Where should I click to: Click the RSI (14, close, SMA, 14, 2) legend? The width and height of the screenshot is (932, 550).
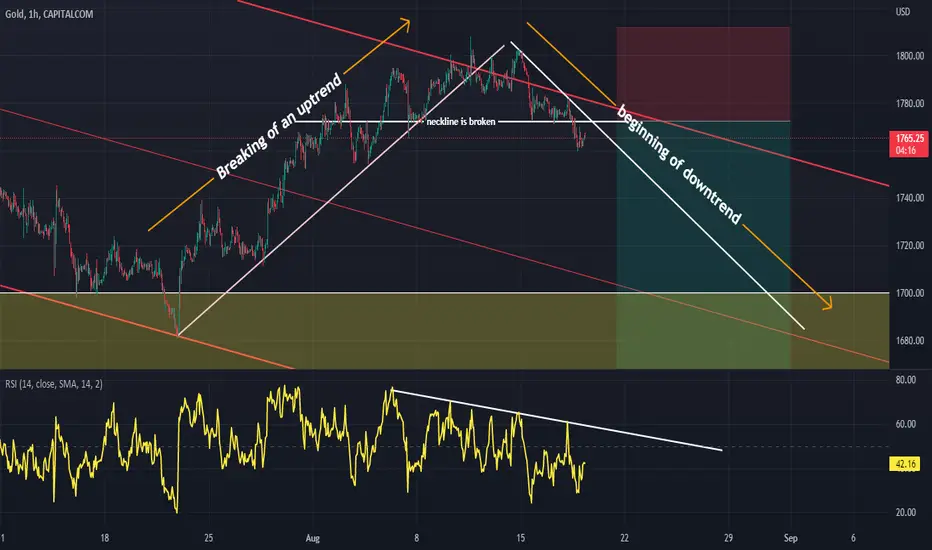tap(54, 384)
